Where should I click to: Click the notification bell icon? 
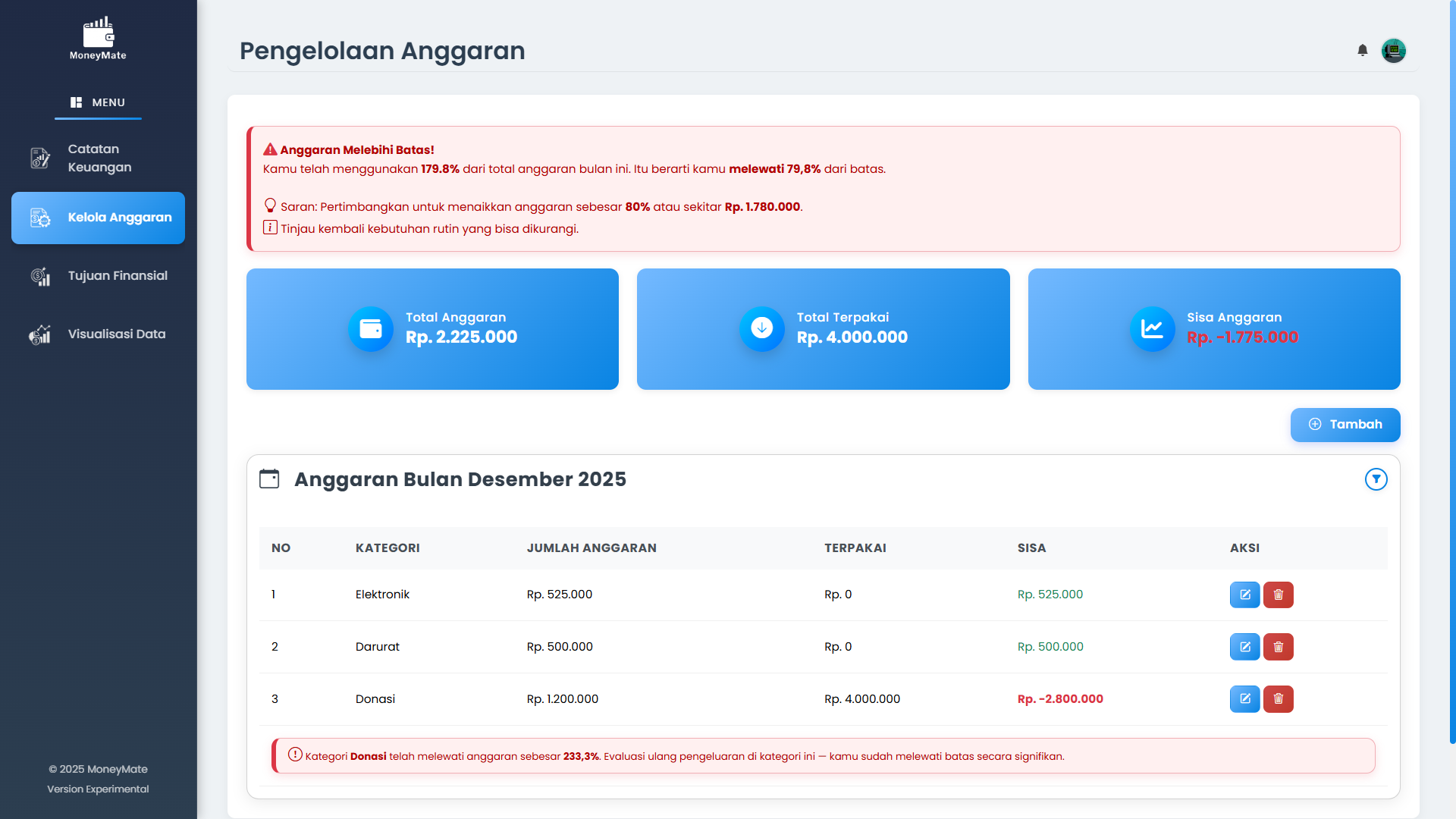point(1363,50)
